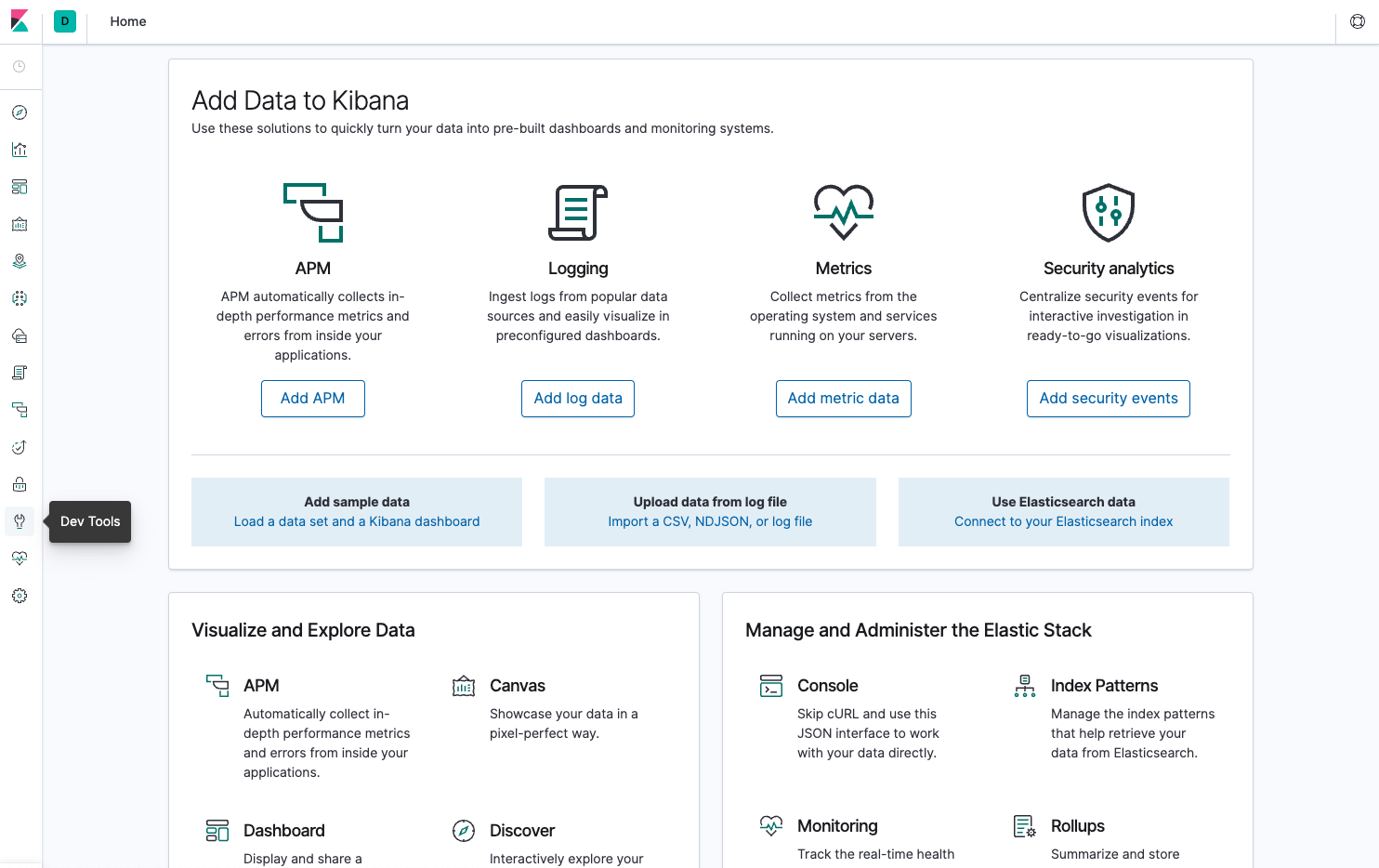The height and width of the screenshot is (868, 1379).
Task: Open Import a CSV, NDJSON, or log file
Action: (710, 521)
